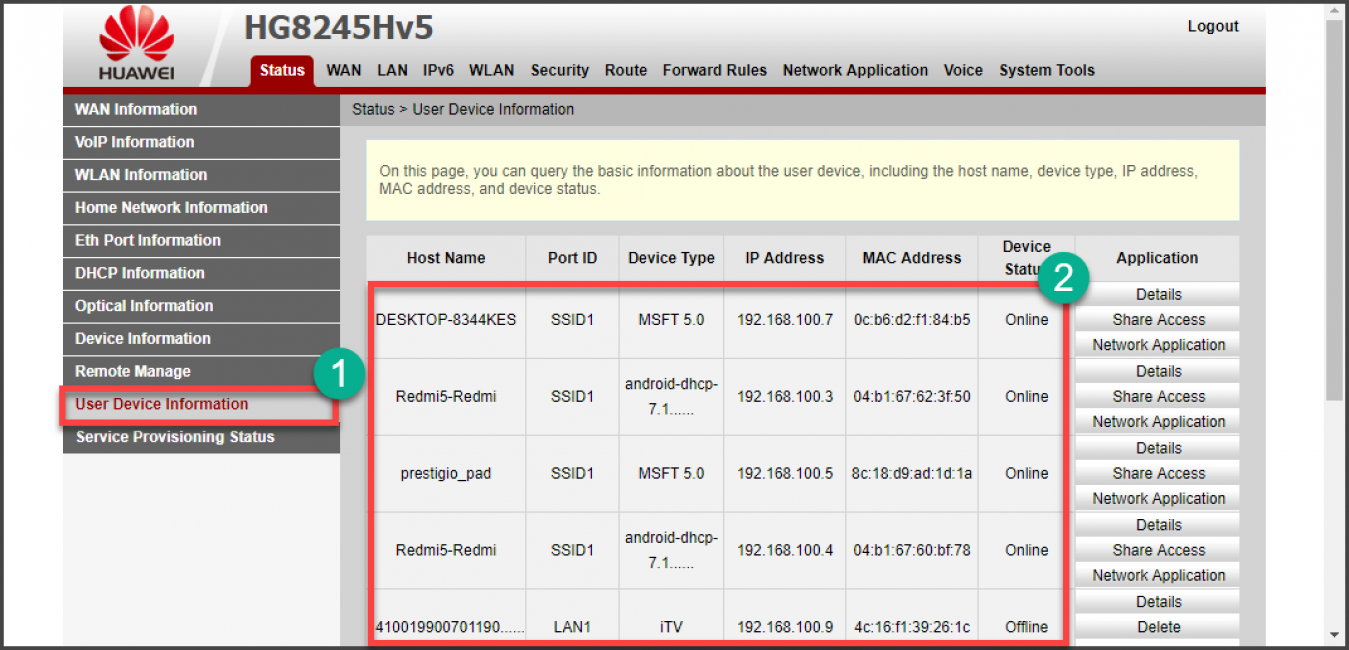The width and height of the screenshot is (1349, 650).
Task: Click the iTV device type cell
Action: (x=671, y=628)
